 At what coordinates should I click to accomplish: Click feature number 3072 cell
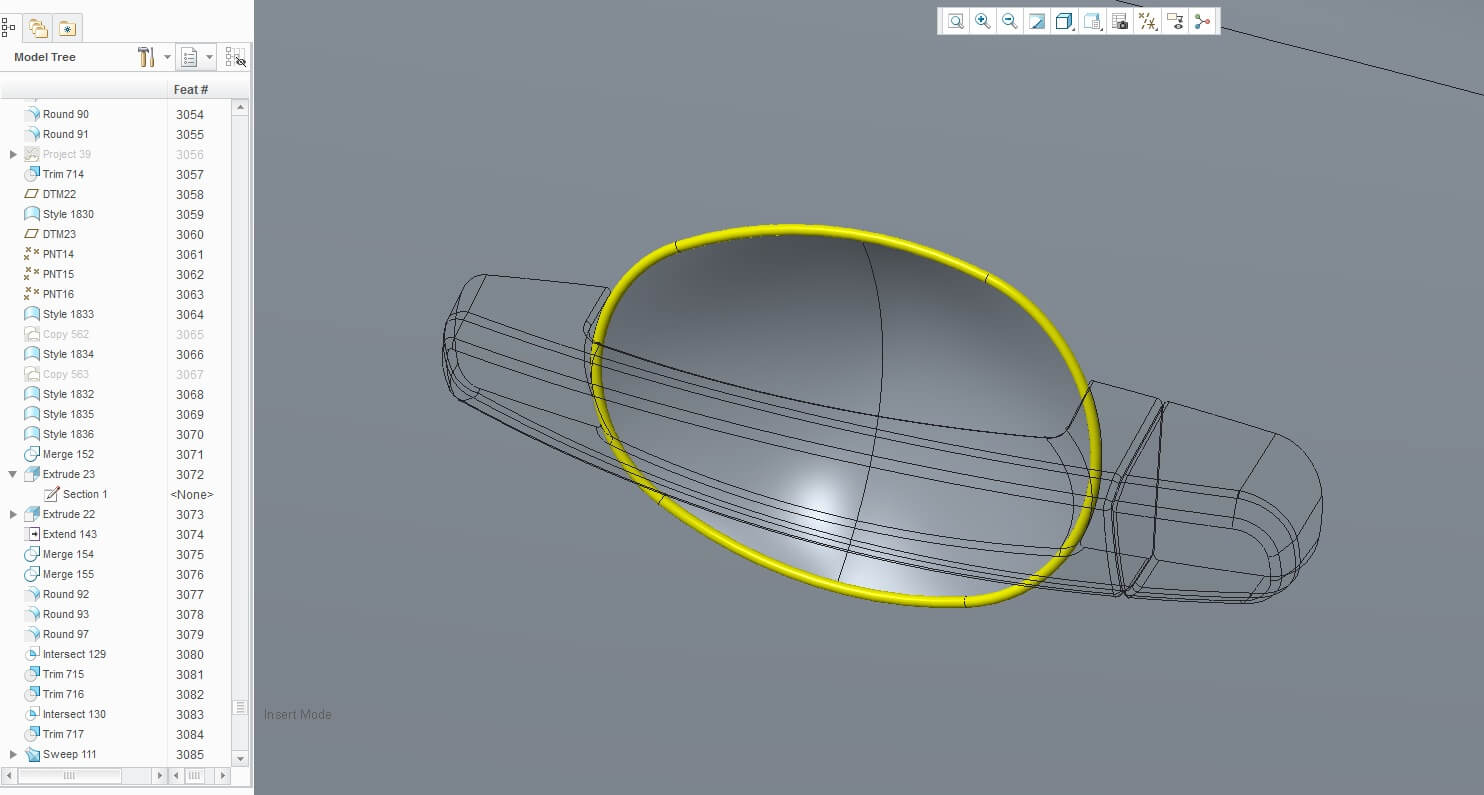[190, 474]
